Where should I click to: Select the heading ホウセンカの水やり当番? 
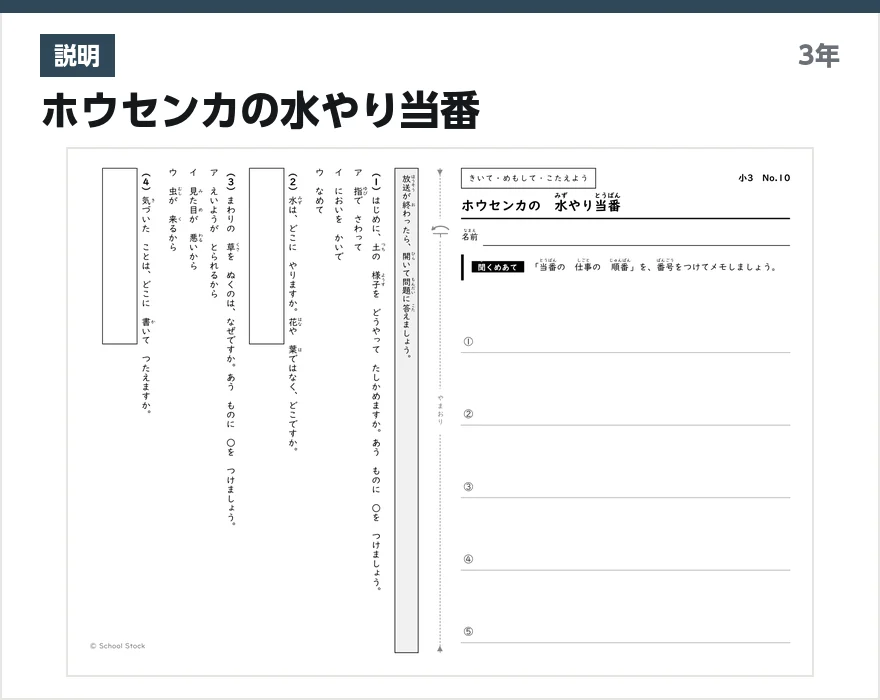point(261,110)
